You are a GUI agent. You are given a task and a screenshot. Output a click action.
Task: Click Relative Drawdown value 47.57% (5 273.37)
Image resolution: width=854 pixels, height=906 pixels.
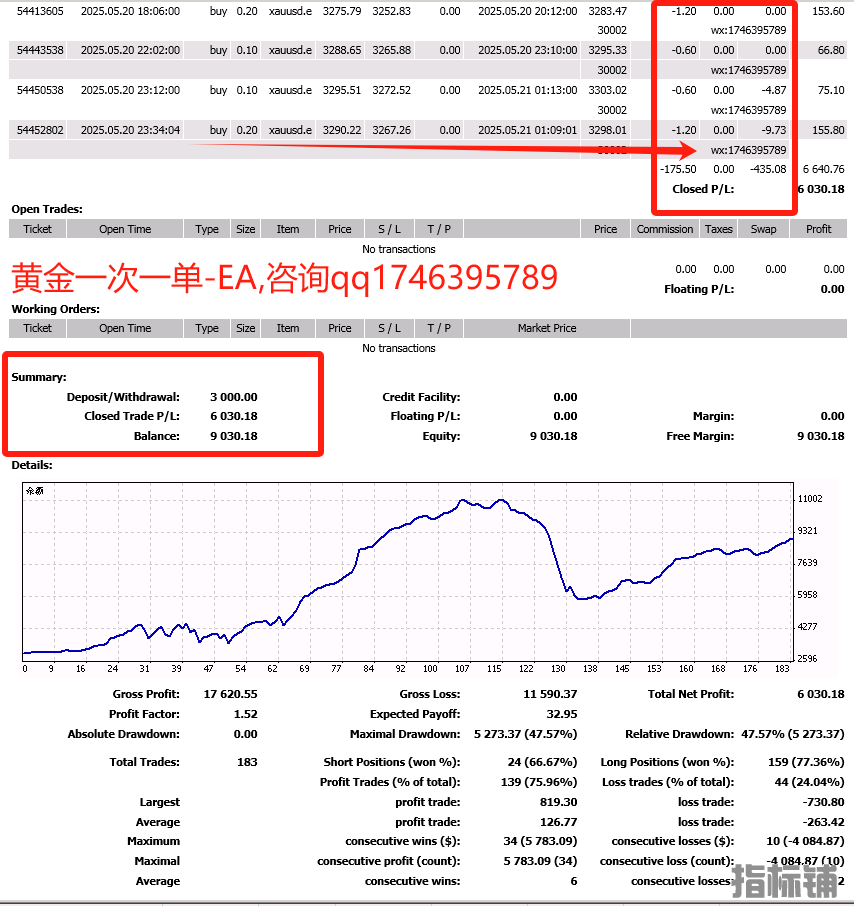tap(793, 734)
